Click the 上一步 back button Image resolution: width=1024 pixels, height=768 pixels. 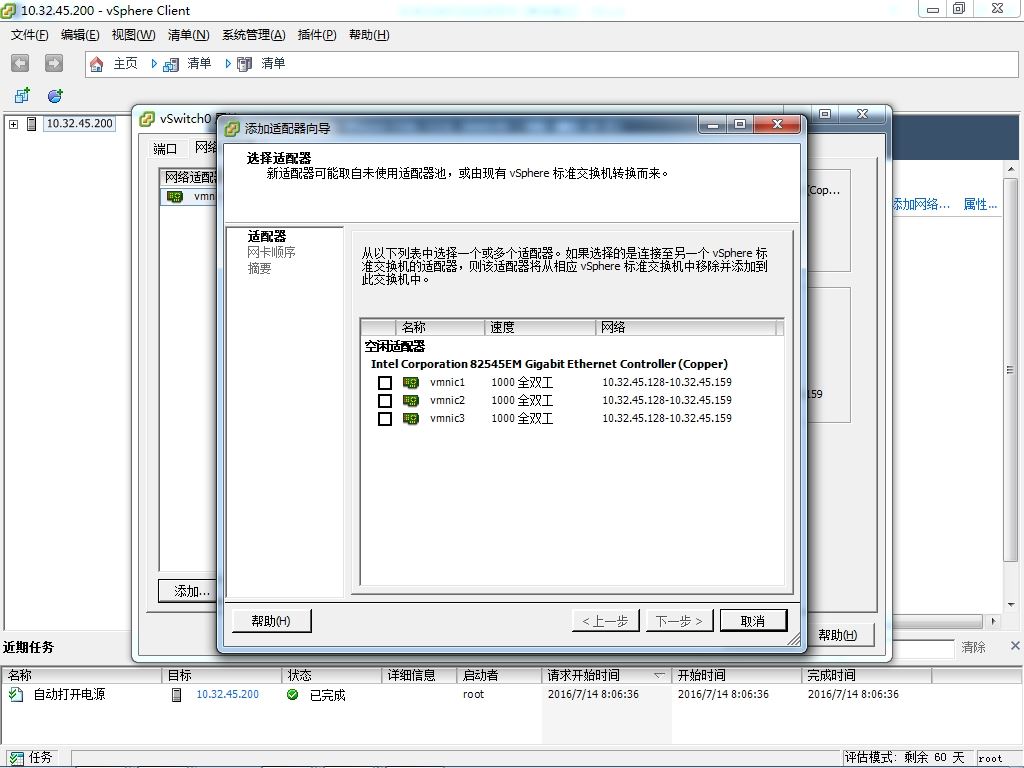pyautogui.click(x=605, y=621)
